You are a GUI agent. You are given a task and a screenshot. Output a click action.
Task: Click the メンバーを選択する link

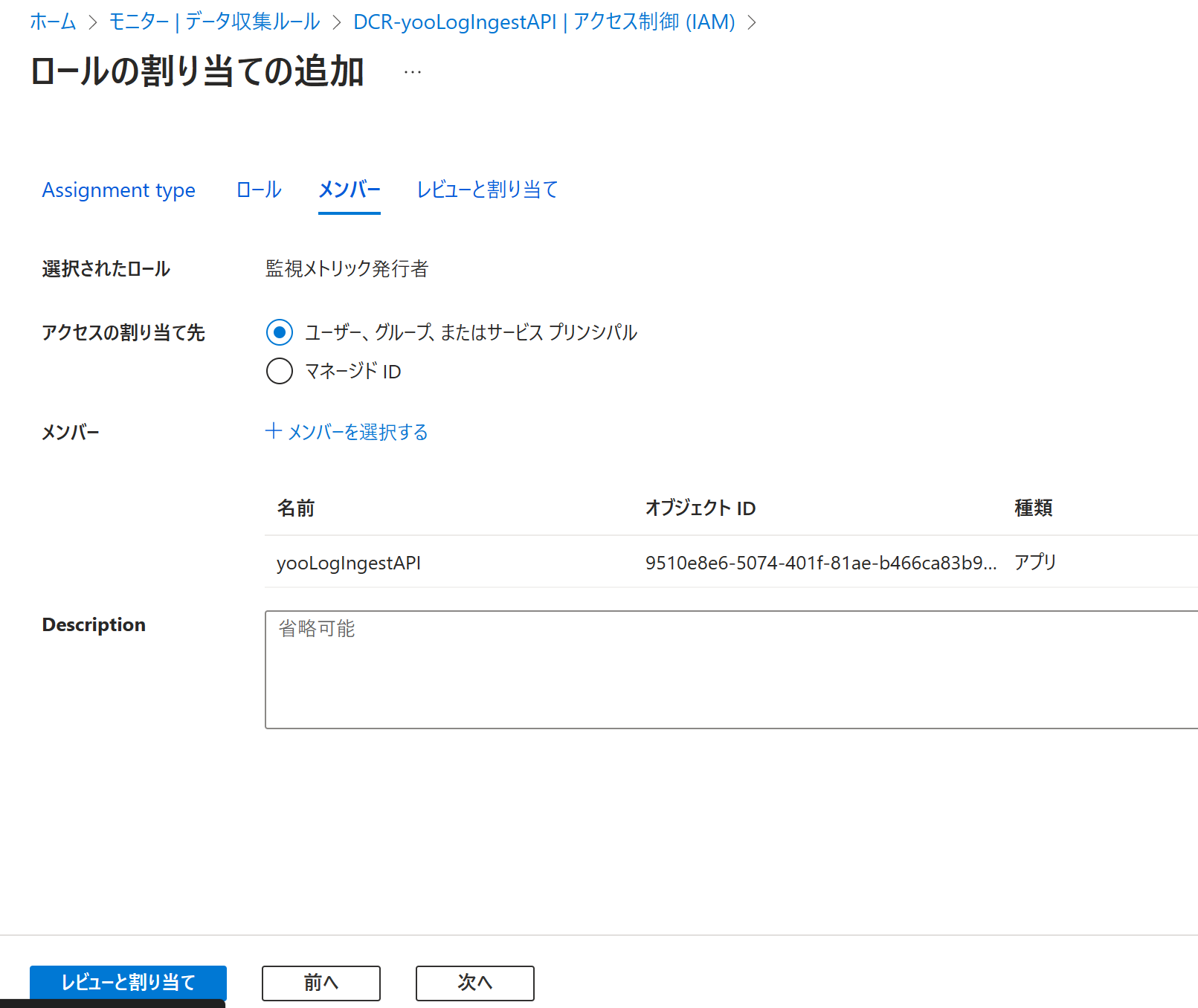point(357,431)
